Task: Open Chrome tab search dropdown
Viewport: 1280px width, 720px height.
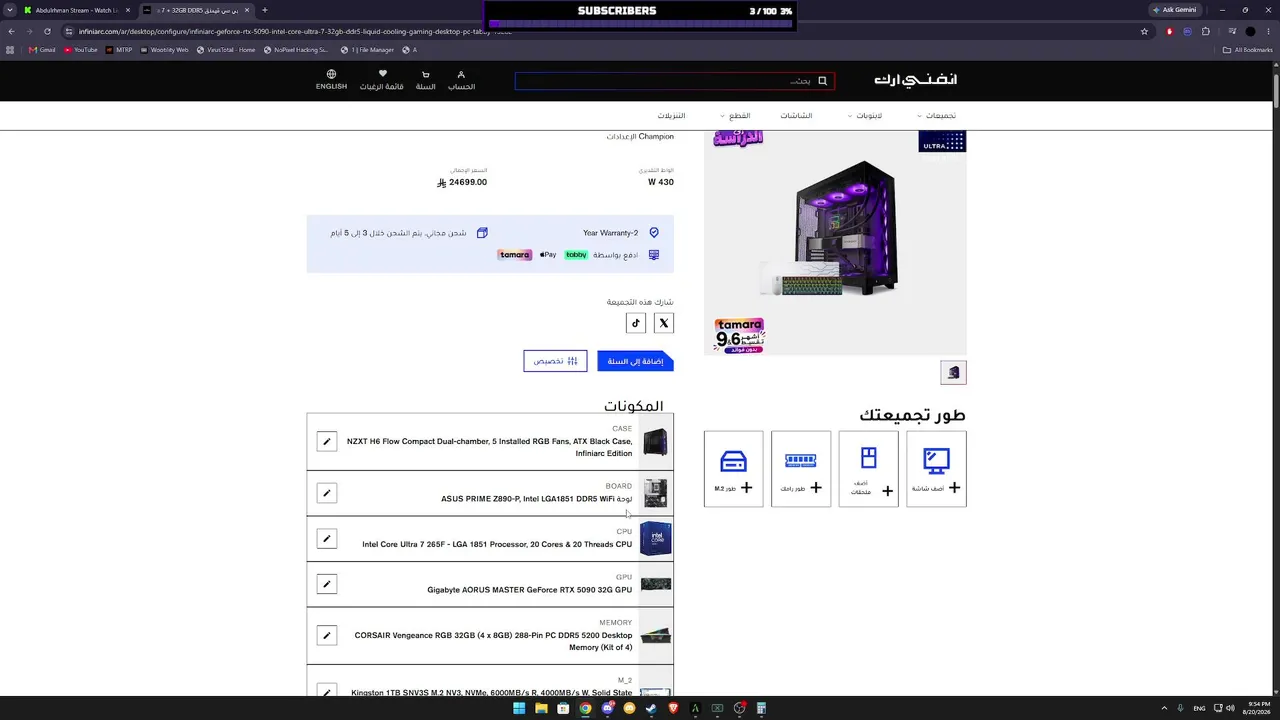Action: coord(10,10)
